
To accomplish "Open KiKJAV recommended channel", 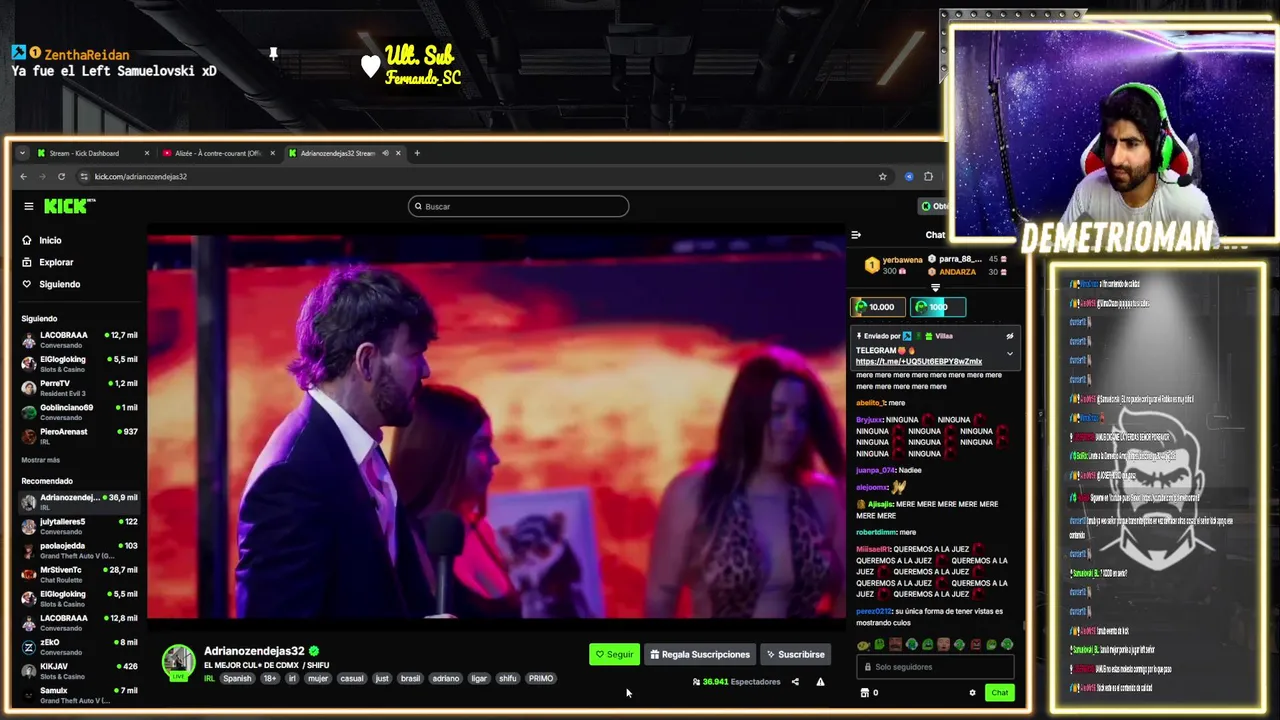I will pos(80,670).
